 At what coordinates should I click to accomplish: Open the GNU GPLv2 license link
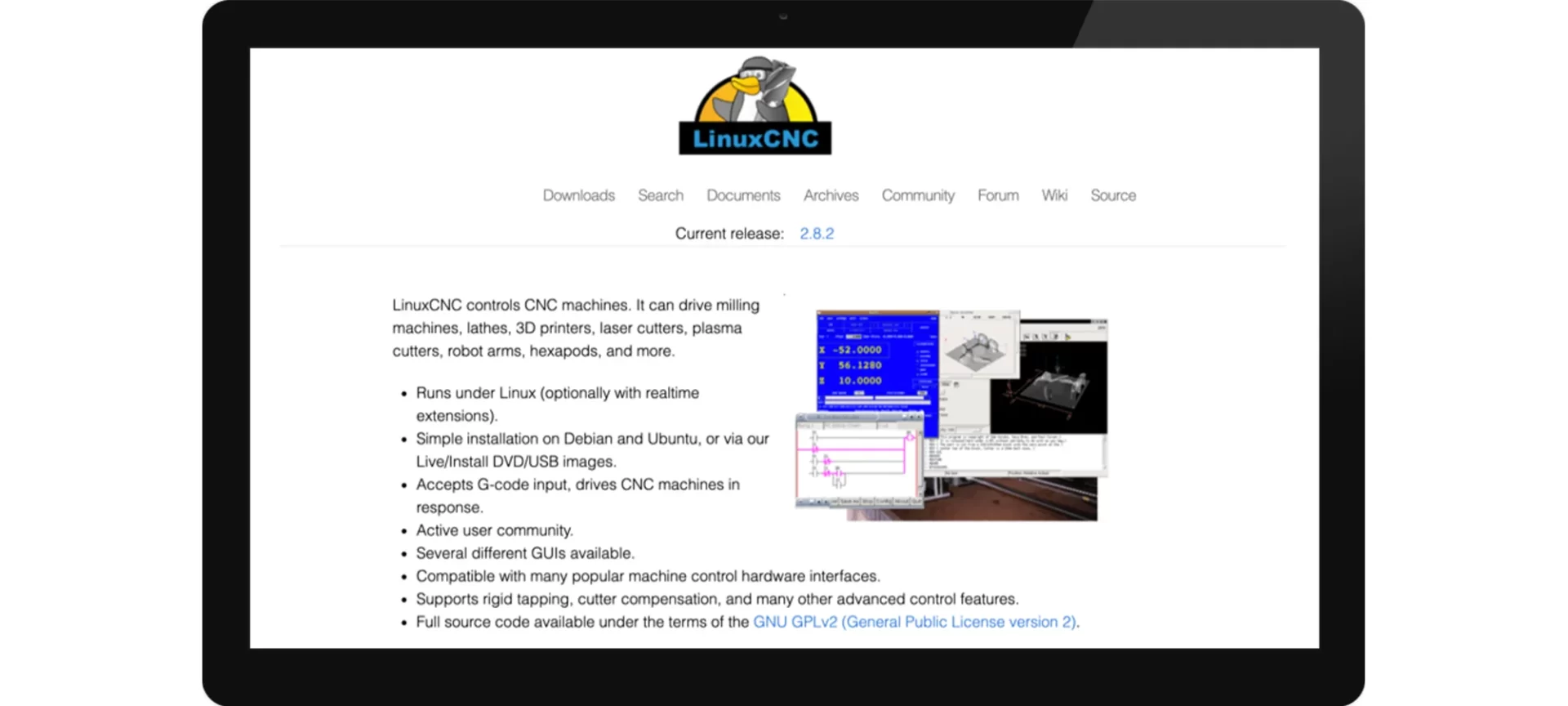click(914, 622)
